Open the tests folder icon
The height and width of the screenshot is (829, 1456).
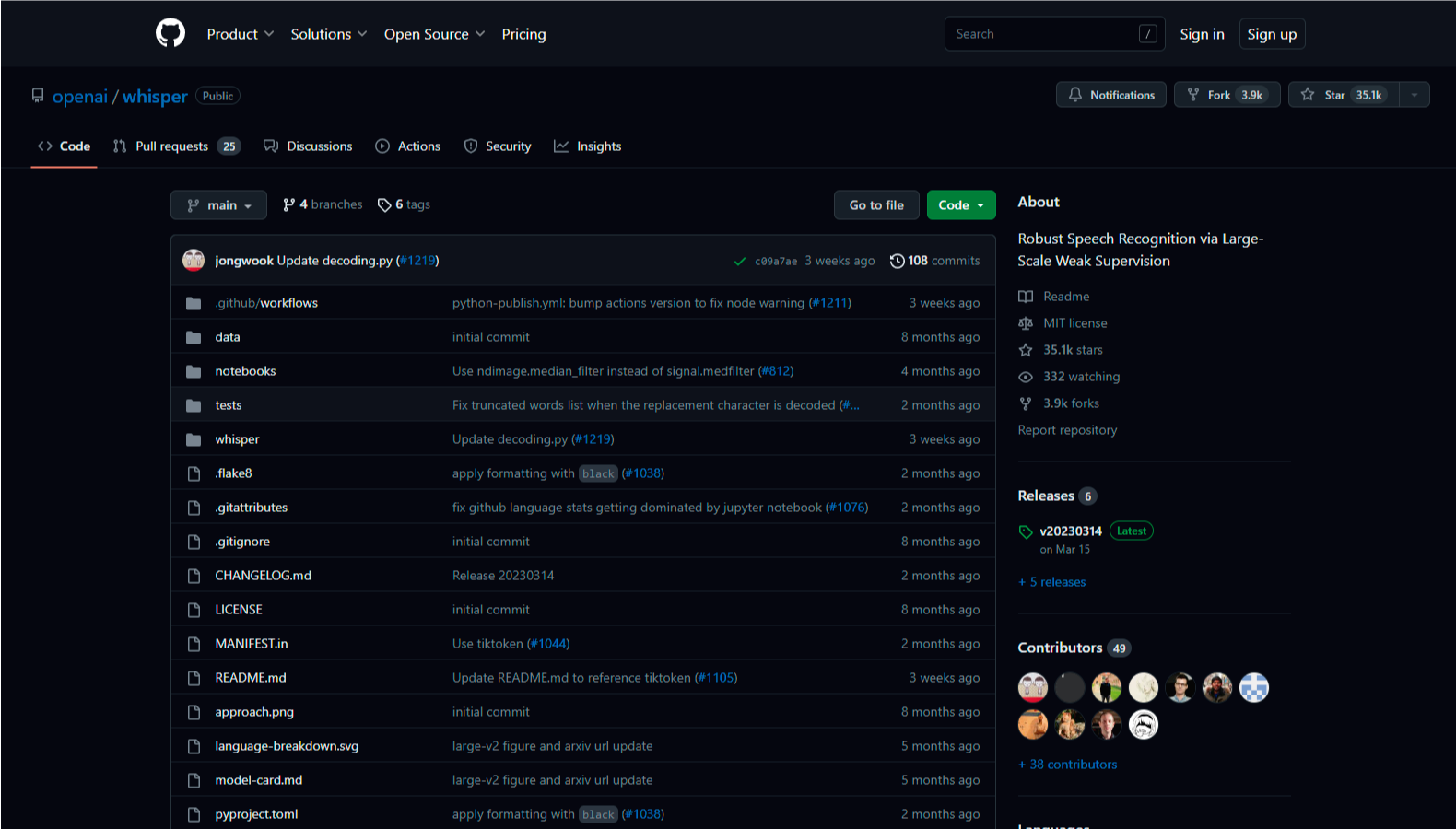pyautogui.click(x=194, y=406)
